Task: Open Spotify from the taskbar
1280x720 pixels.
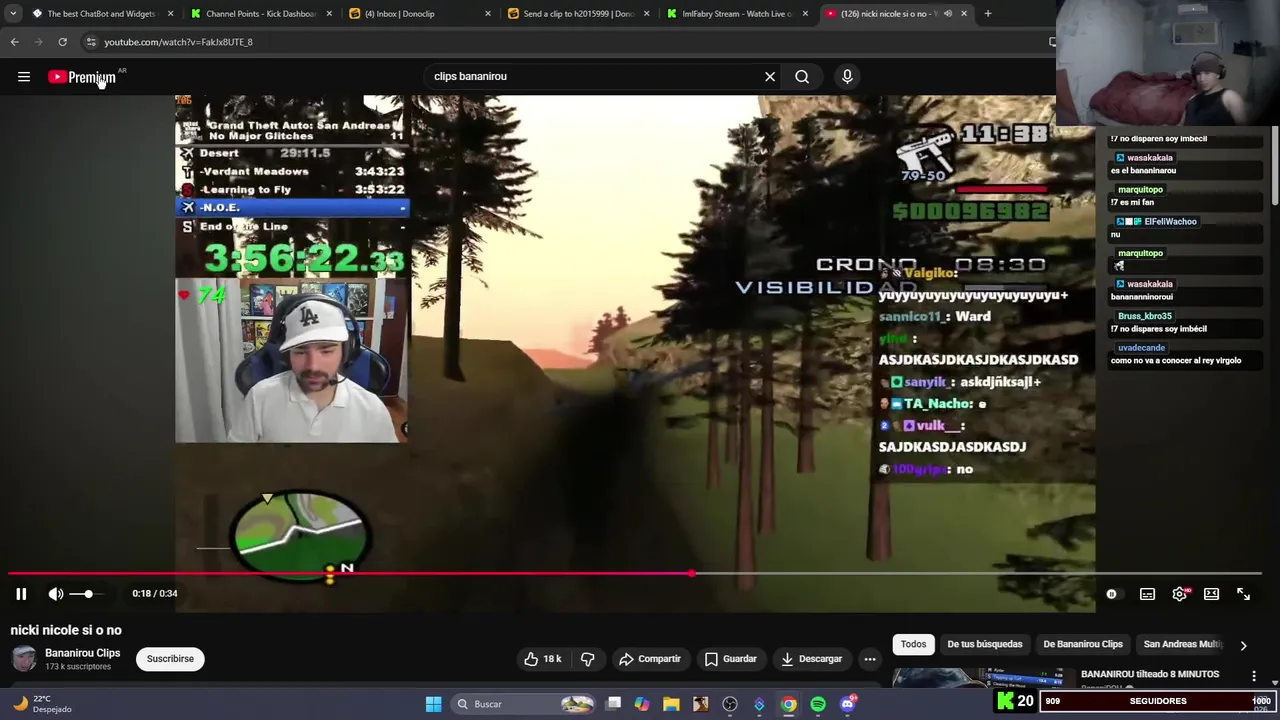Action: tap(818, 704)
